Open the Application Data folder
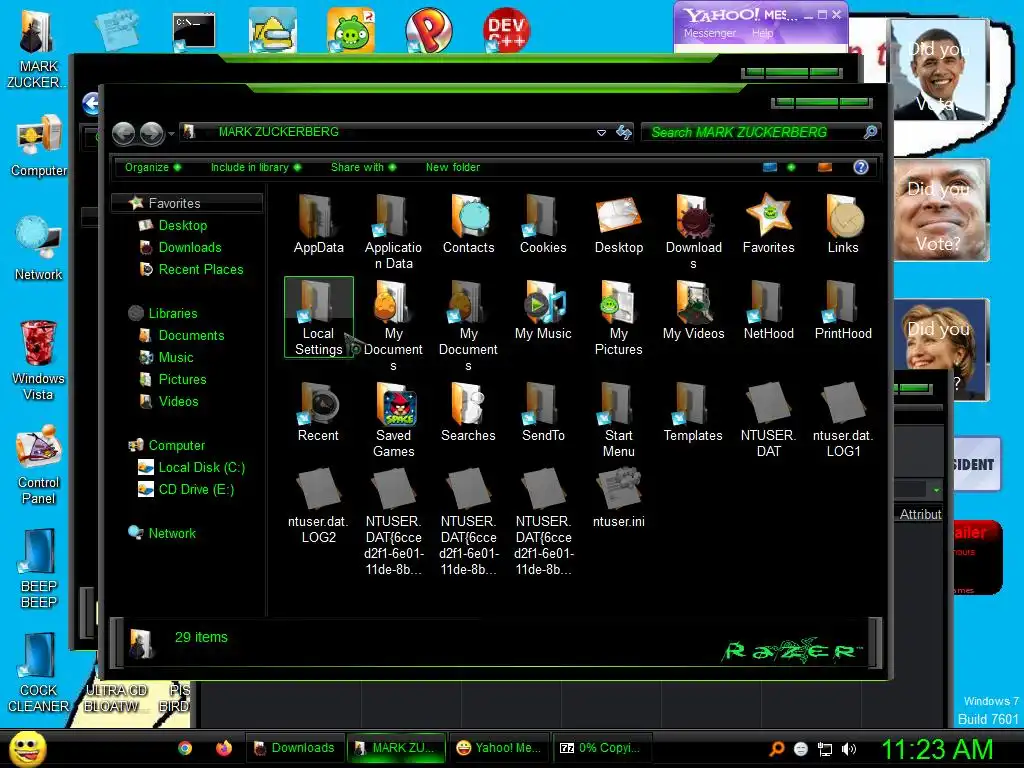Screen dimensions: 1024x768 click(x=393, y=232)
